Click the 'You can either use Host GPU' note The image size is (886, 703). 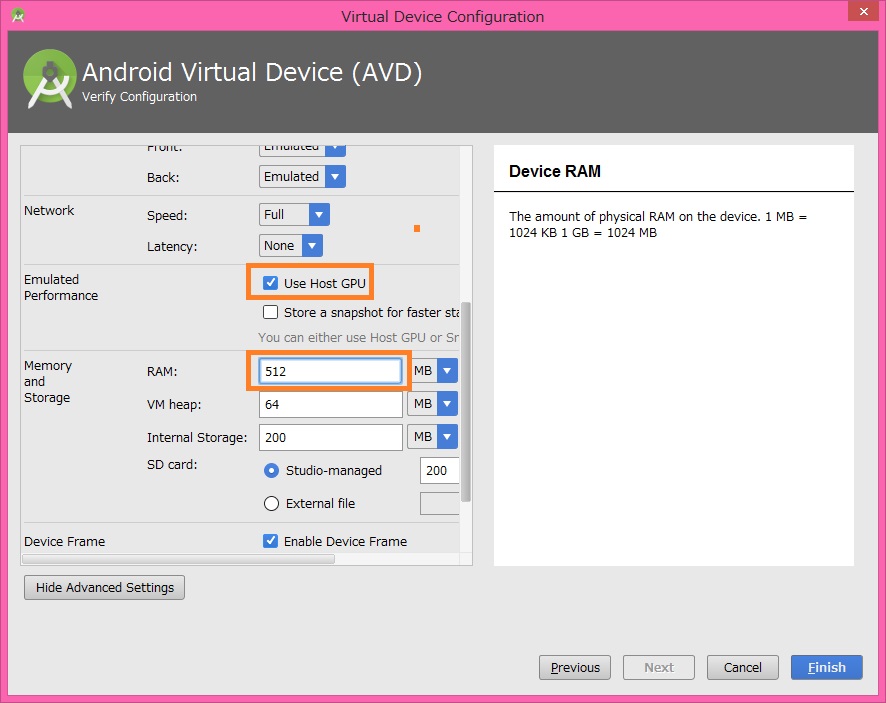tap(358, 337)
